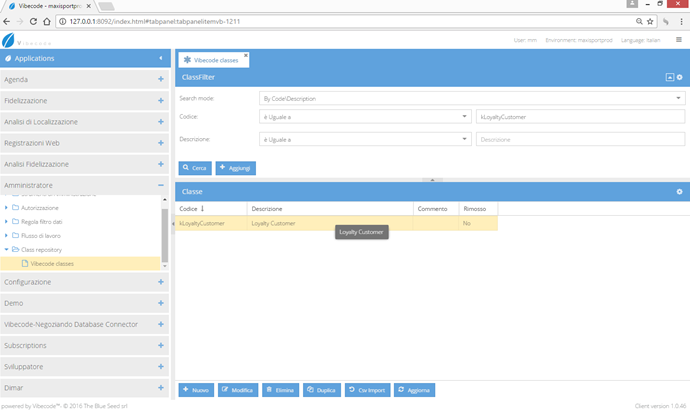Select the Vibecode classes tab
This screenshot has width=690, height=410.
click(x=213, y=60)
